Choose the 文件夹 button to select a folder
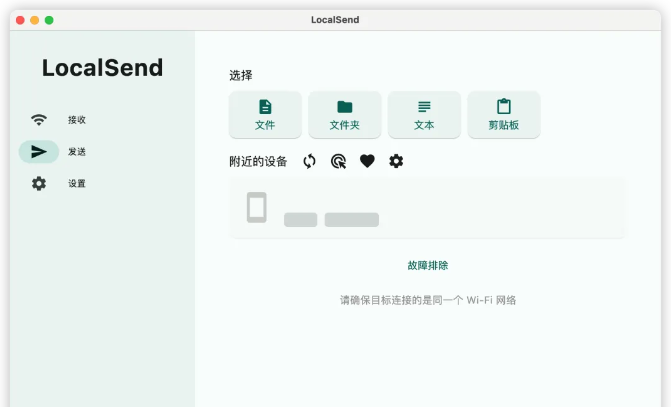This screenshot has width=671, height=407. [344, 115]
